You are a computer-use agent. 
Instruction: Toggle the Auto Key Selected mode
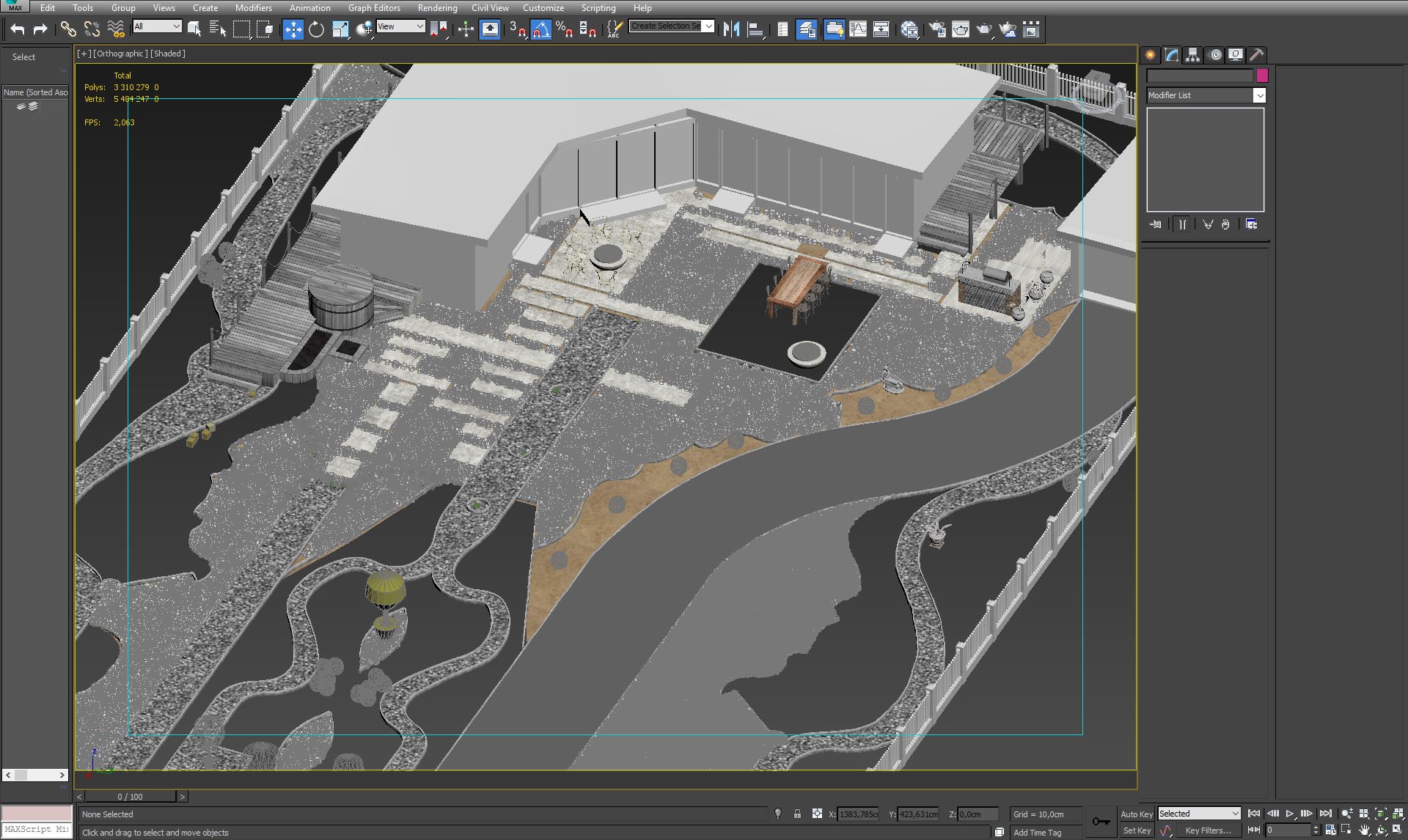click(x=1139, y=813)
